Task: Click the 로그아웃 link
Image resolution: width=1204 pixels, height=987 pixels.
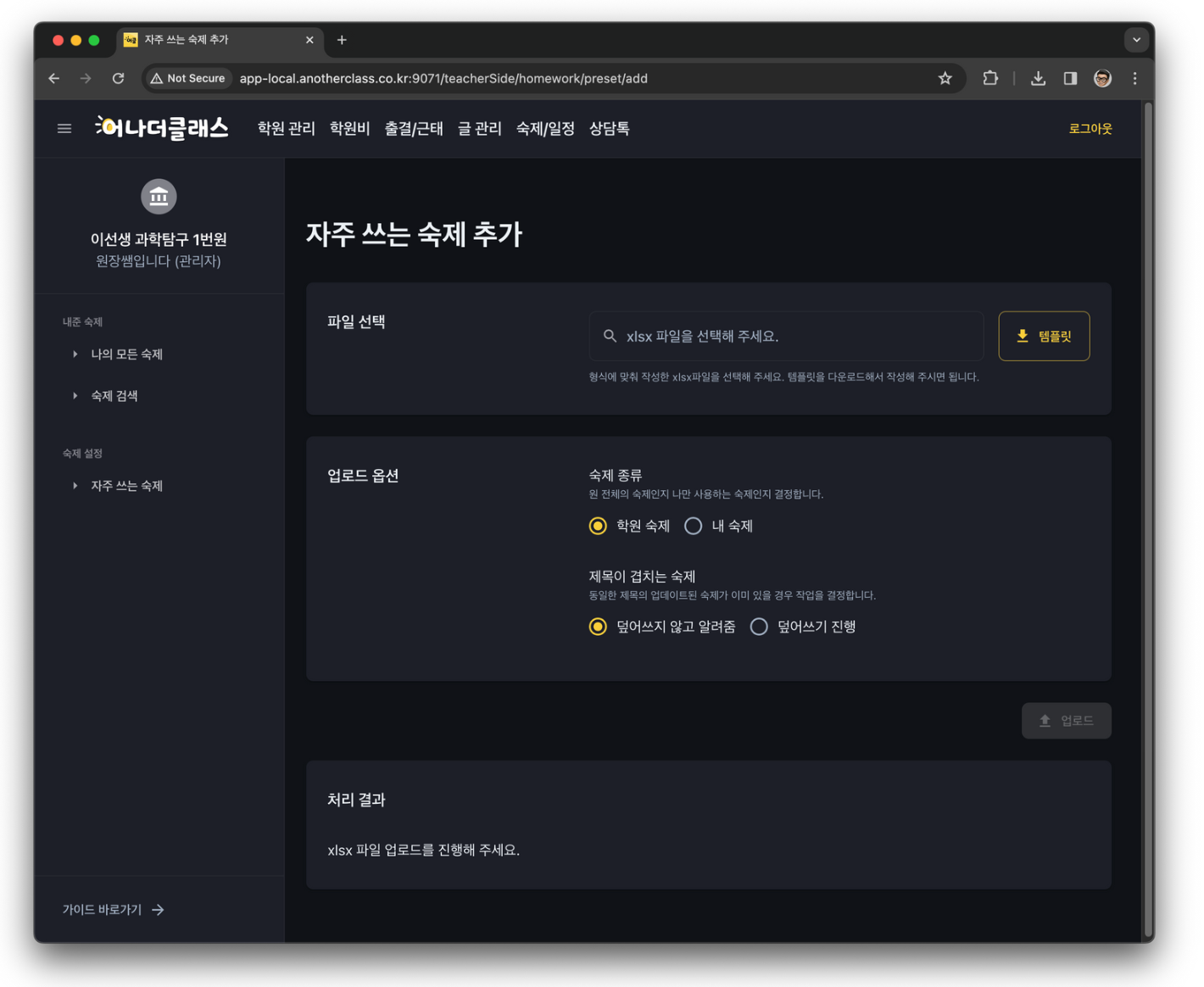Action: [x=1090, y=129]
